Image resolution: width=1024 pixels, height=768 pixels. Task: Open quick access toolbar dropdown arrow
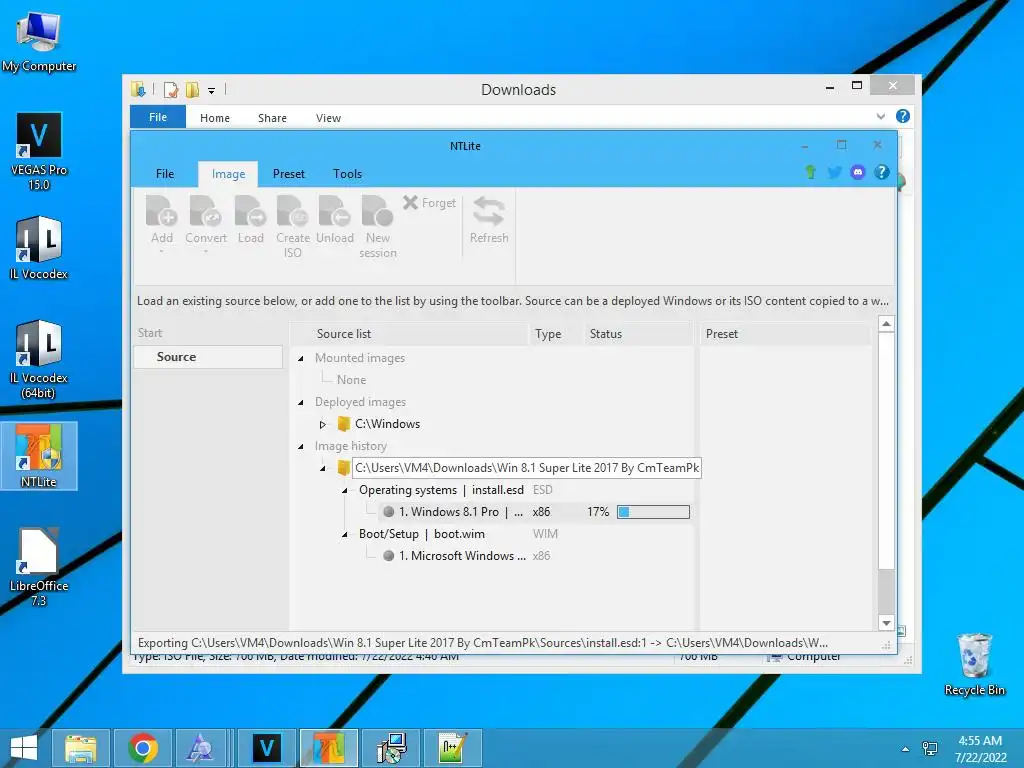click(212, 91)
